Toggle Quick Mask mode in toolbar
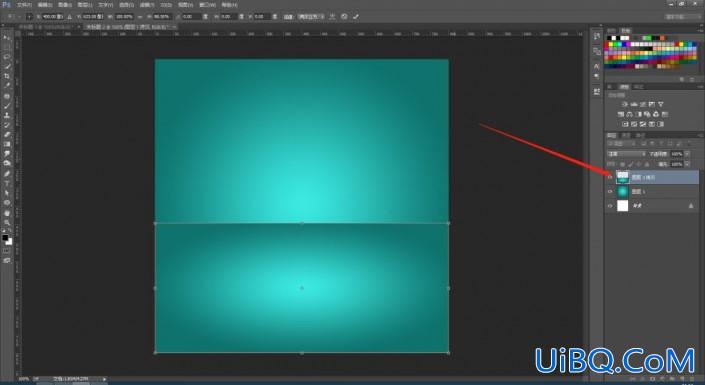This screenshot has width=705, height=385. 6,251
